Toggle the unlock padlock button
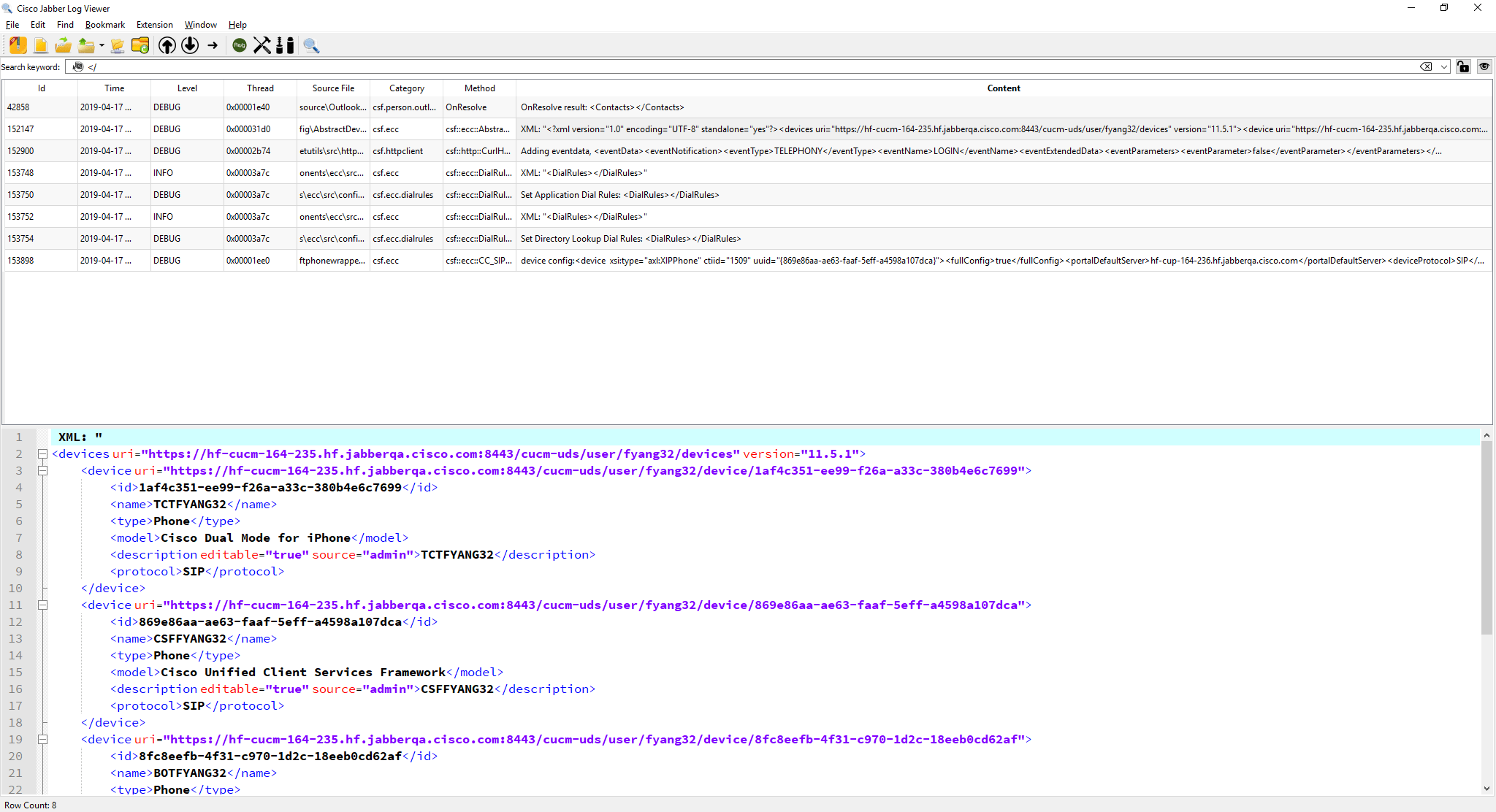The width and height of the screenshot is (1496, 812). click(1462, 66)
